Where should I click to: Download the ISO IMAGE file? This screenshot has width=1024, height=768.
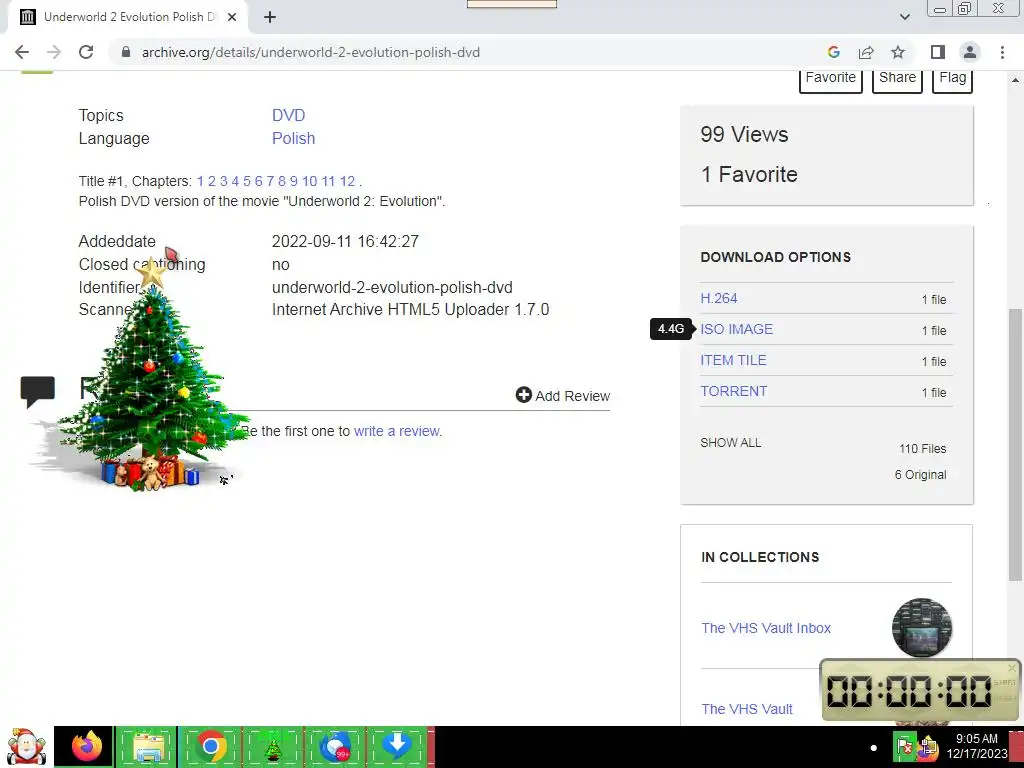(736, 329)
